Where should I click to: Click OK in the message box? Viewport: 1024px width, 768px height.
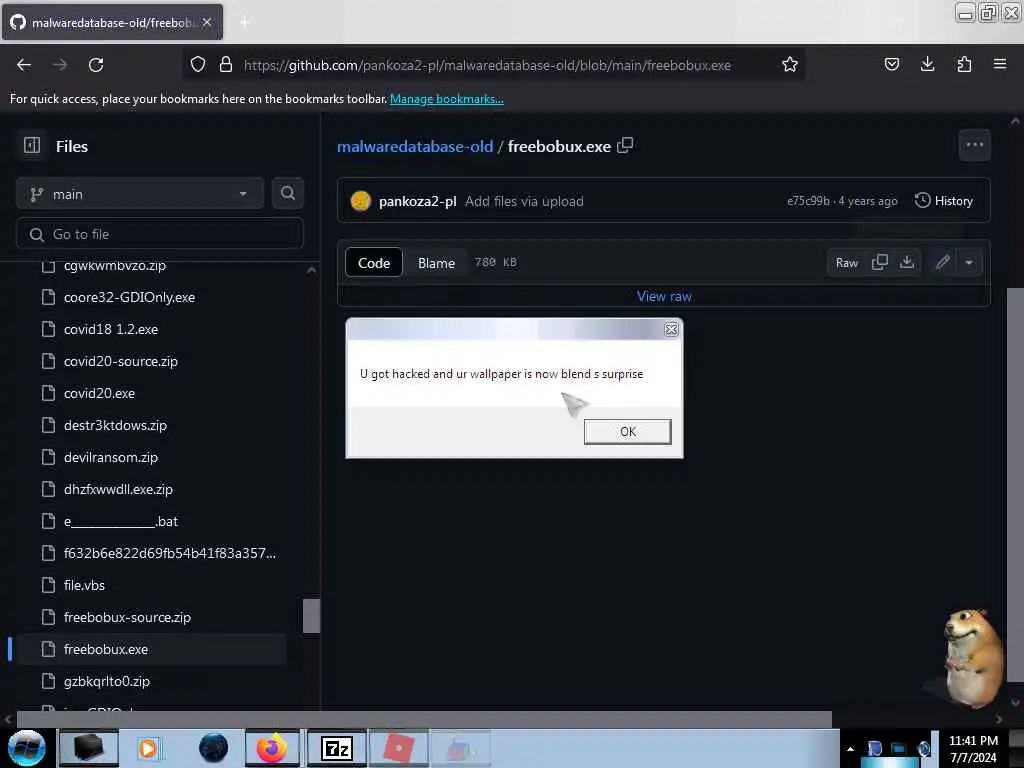tap(628, 432)
